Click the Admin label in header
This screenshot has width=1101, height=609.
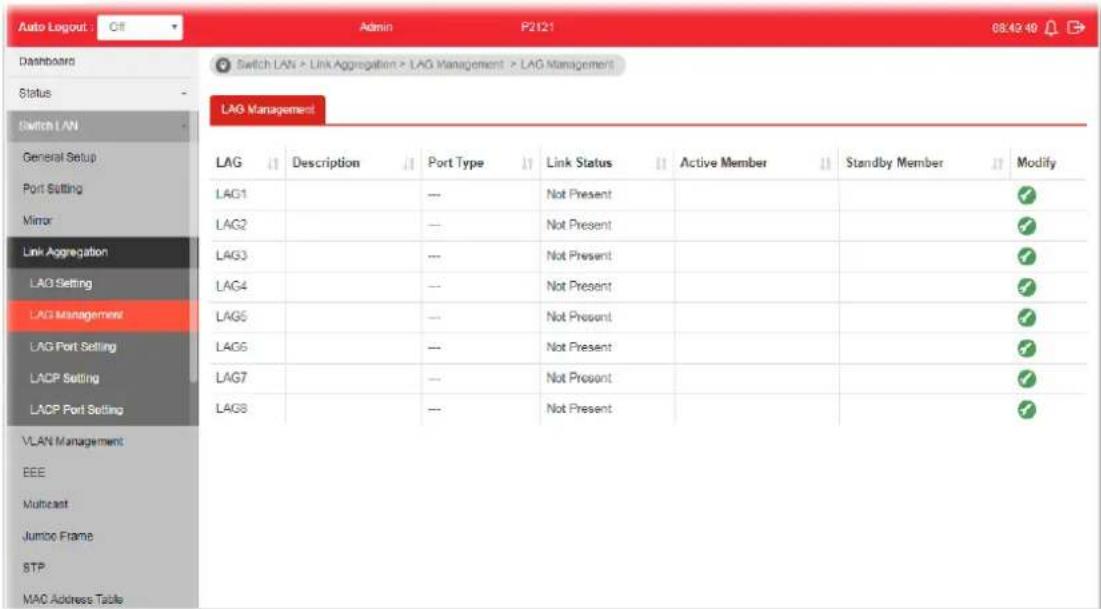(376, 27)
